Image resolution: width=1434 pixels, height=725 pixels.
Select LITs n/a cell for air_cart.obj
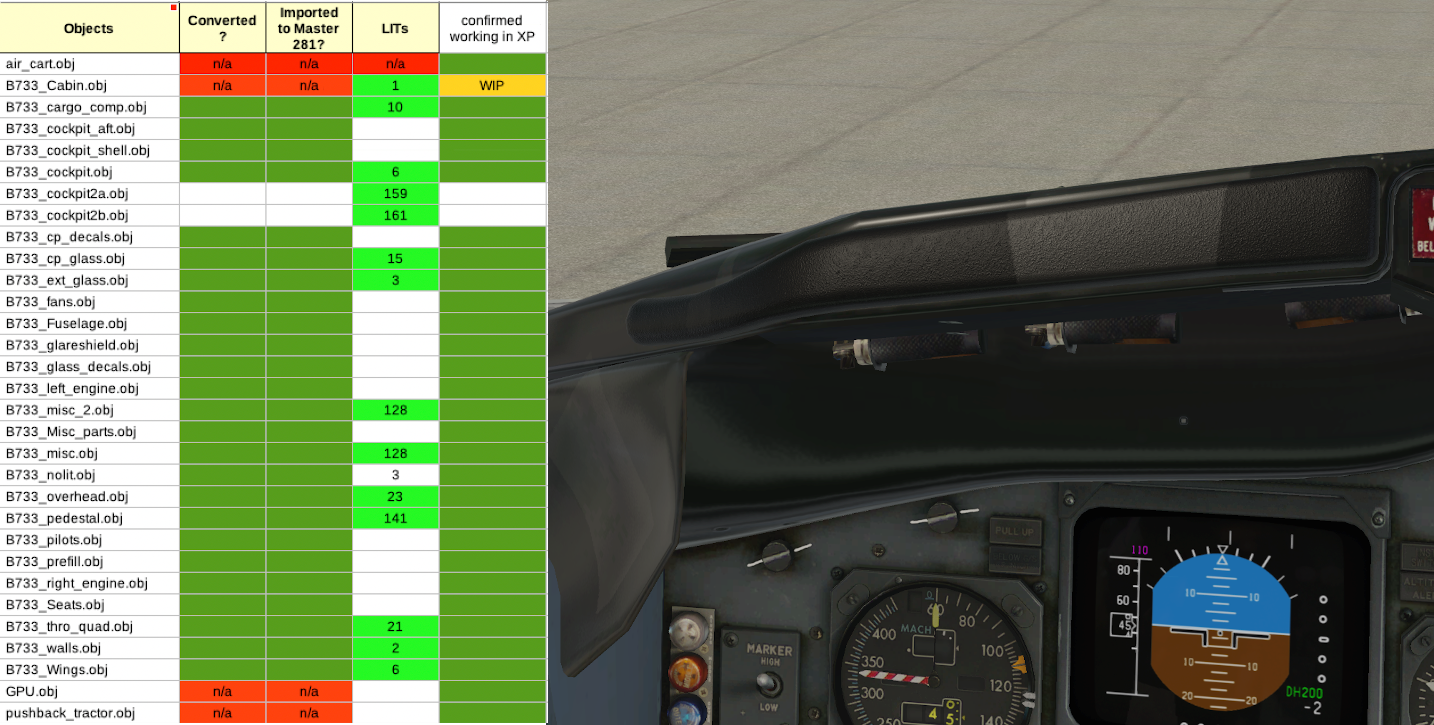pyautogui.click(x=395, y=64)
